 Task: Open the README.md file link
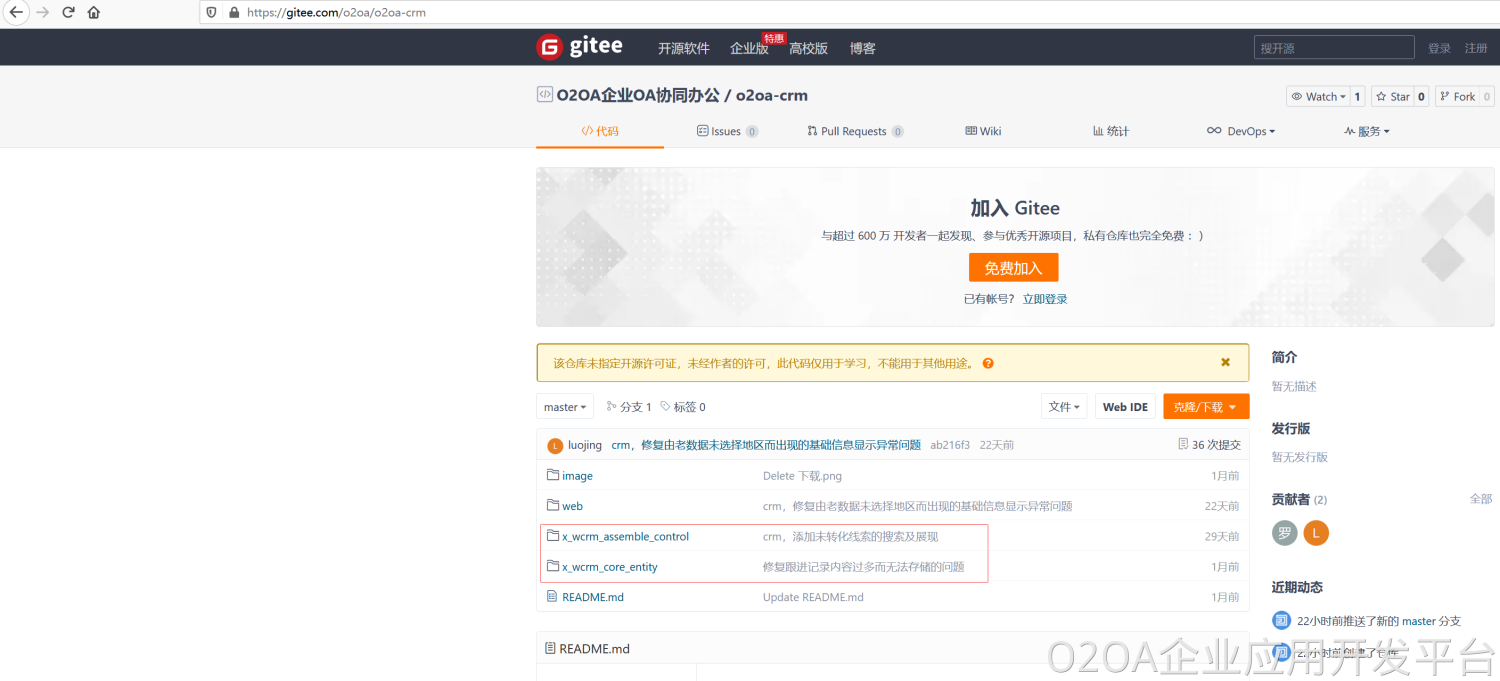pyautogui.click(x=592, y=597)
